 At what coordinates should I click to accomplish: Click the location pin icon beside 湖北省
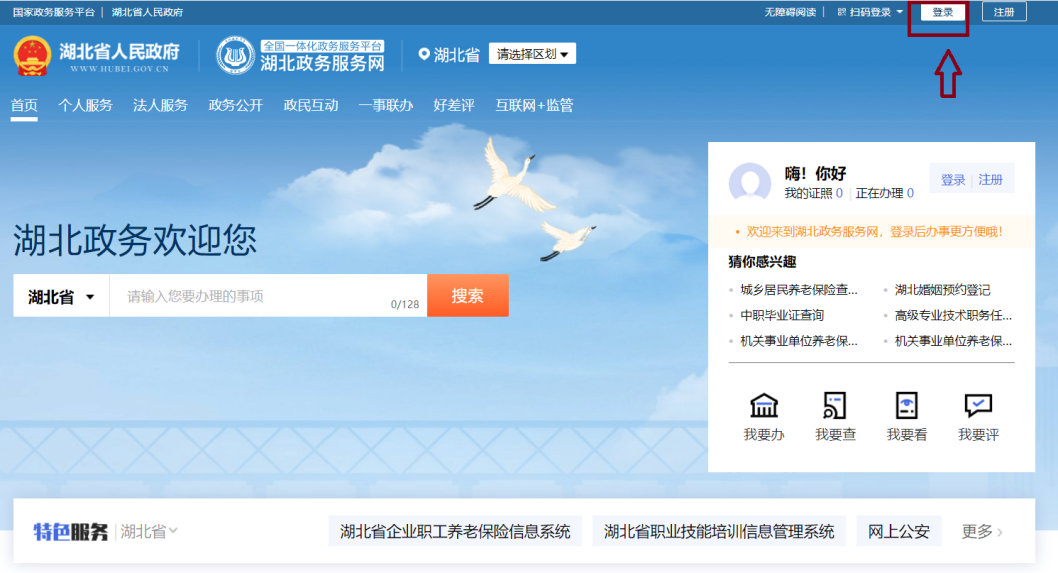click(424, 54)
